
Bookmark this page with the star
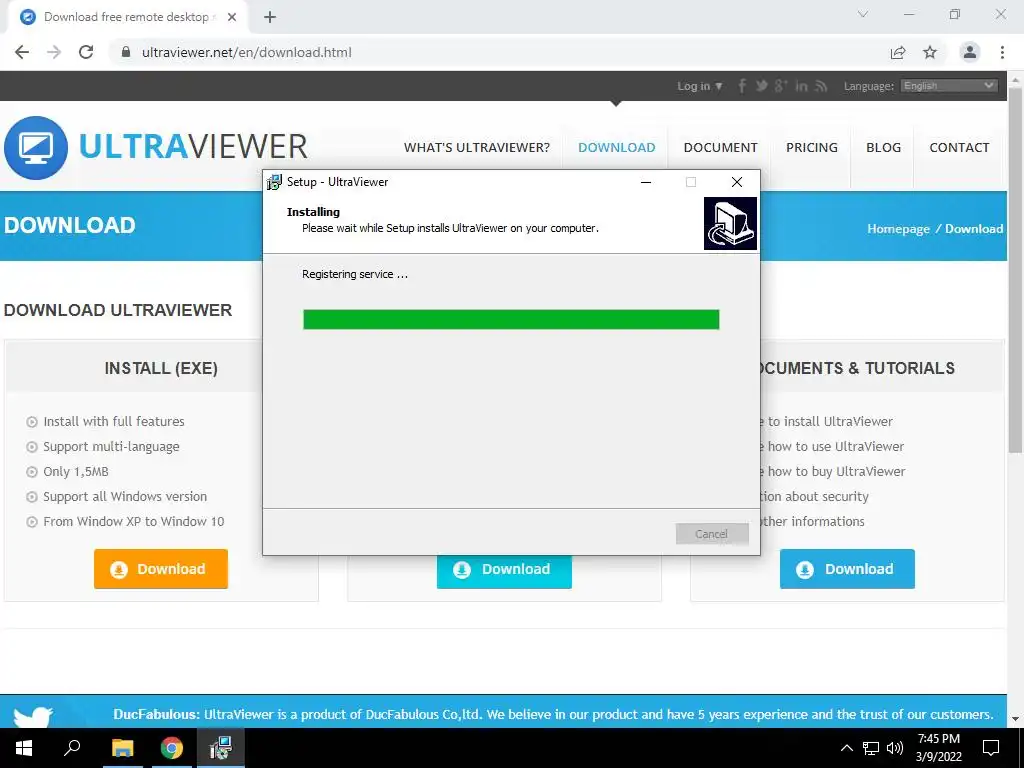930,52
